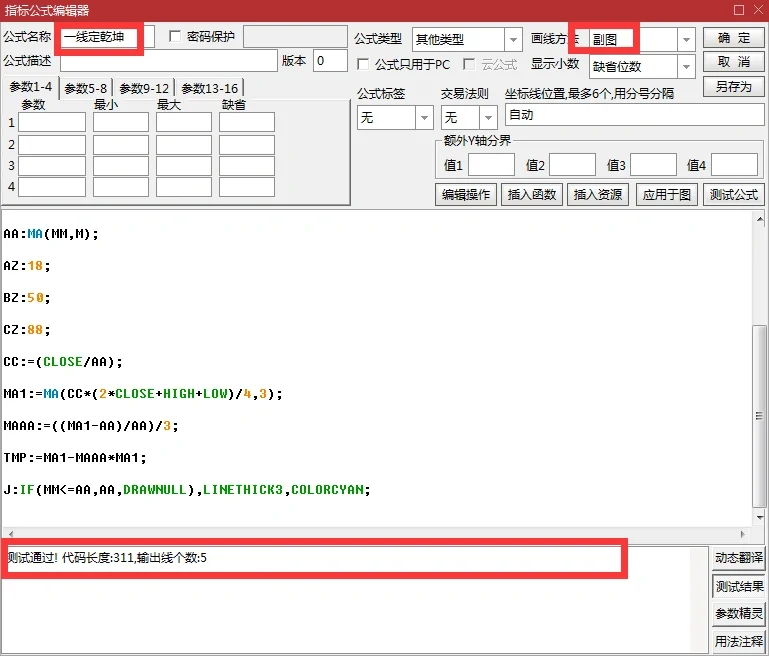Expand the 公式标签 dropdown
Viewport: 769px width, 656px height.
[424, 118]
